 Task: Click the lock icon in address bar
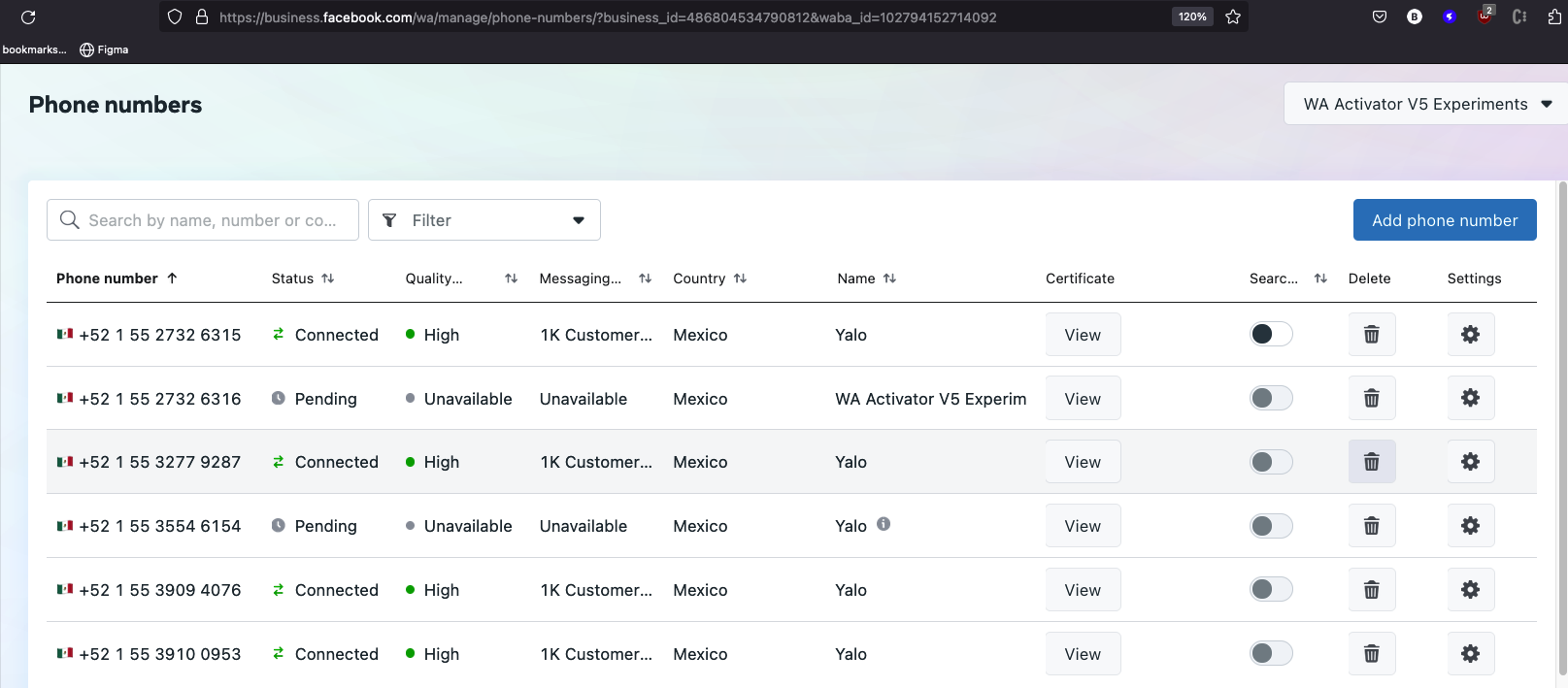(x=202, y=16)
